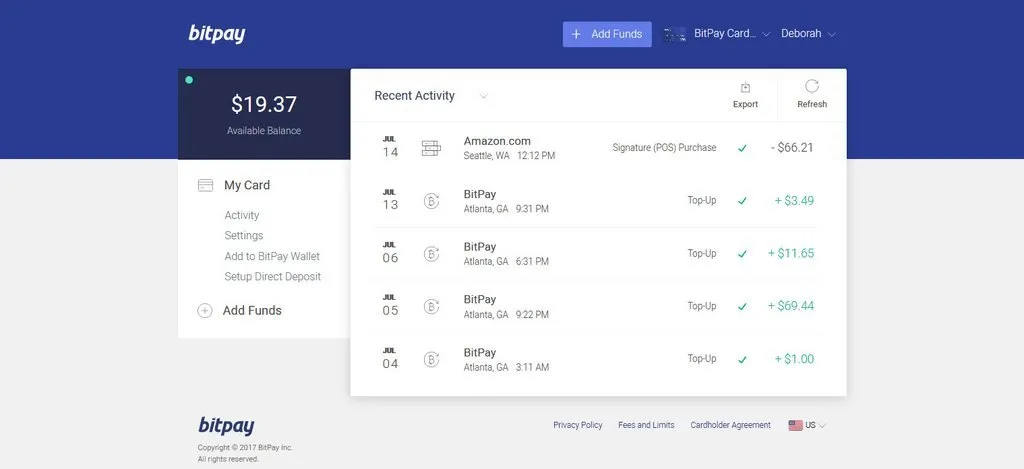Click the US flag icon in footer

pos(795,425)
